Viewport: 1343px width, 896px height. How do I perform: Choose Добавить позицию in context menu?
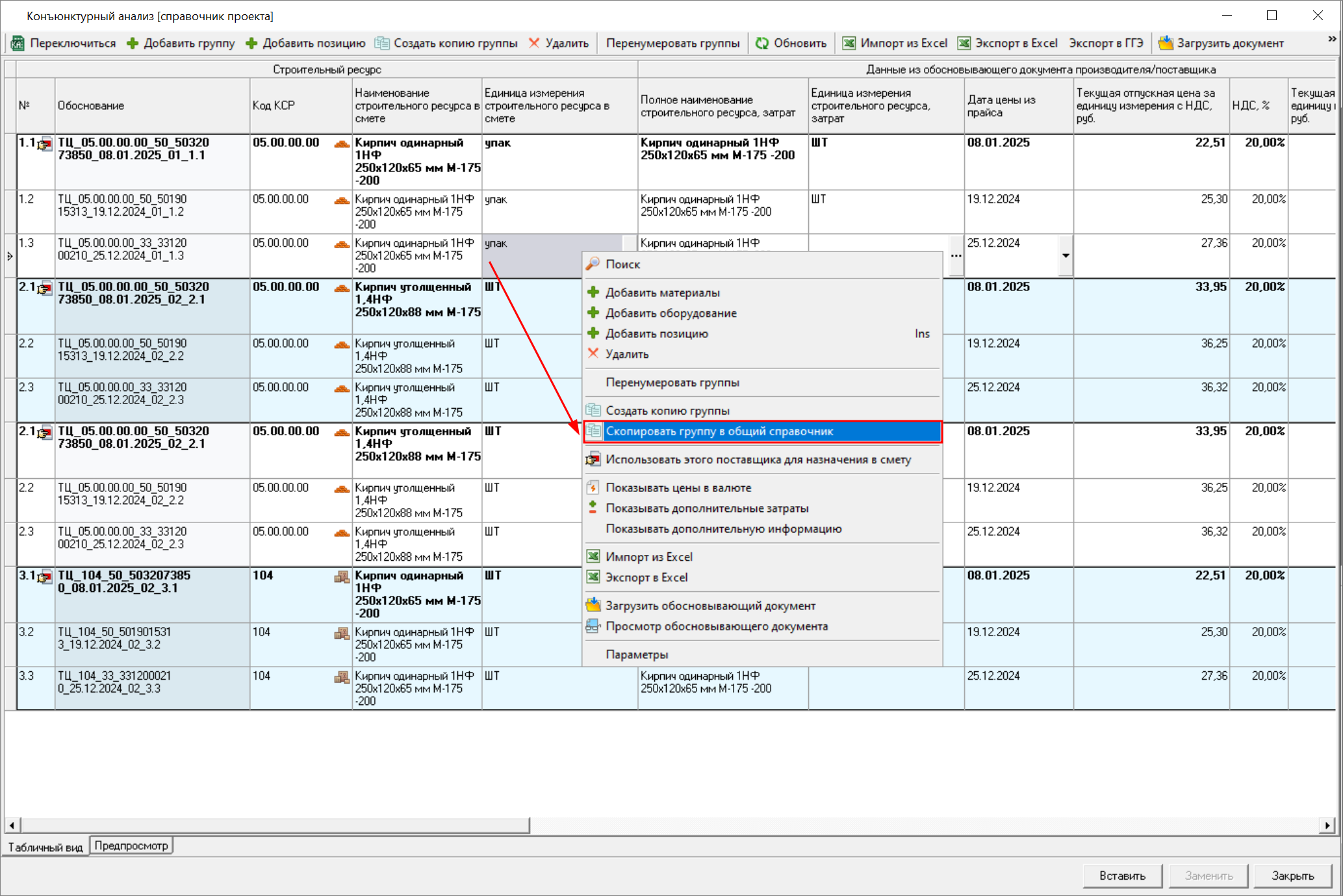[x=762, y=334]
